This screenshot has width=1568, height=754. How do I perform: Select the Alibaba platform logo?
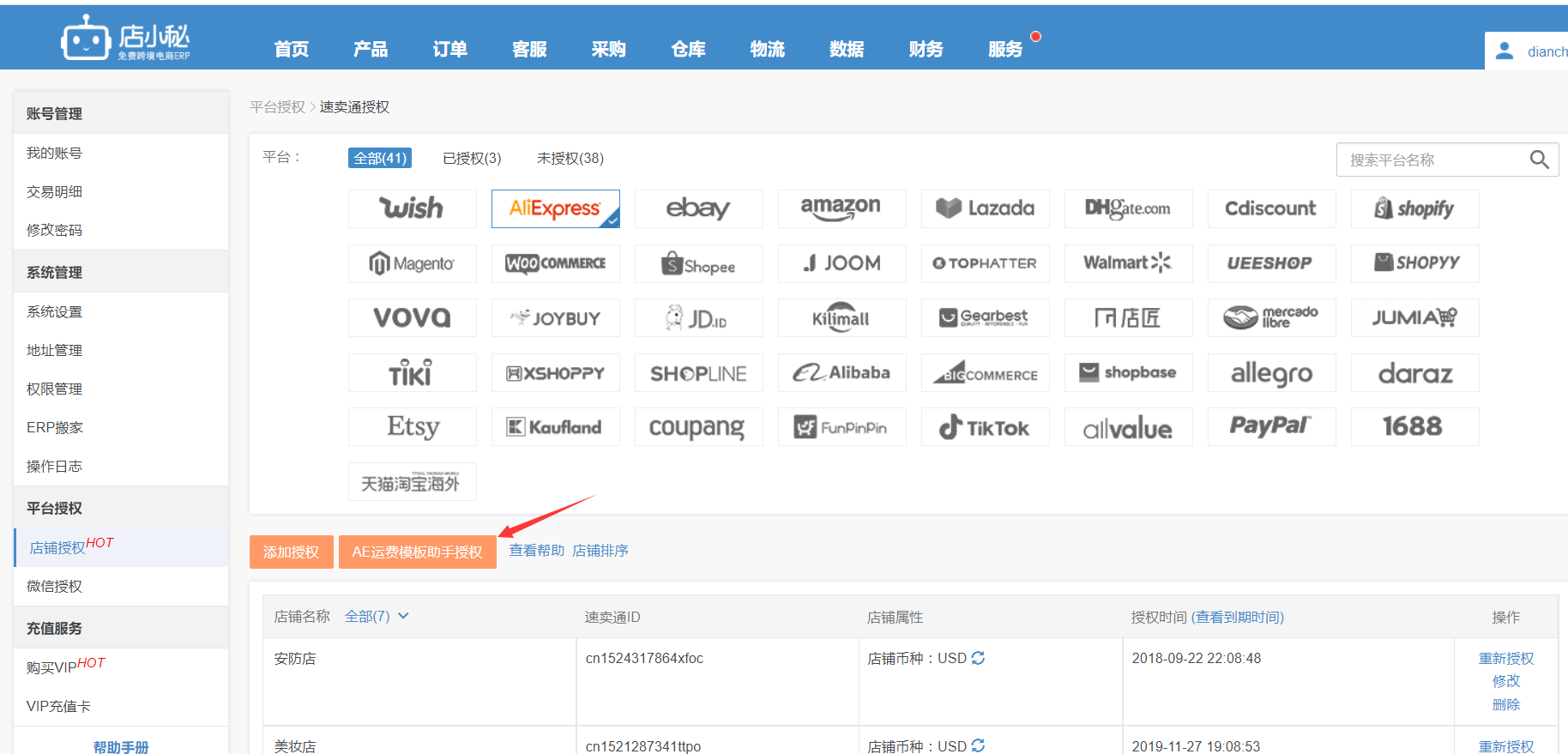click(841, 372)
